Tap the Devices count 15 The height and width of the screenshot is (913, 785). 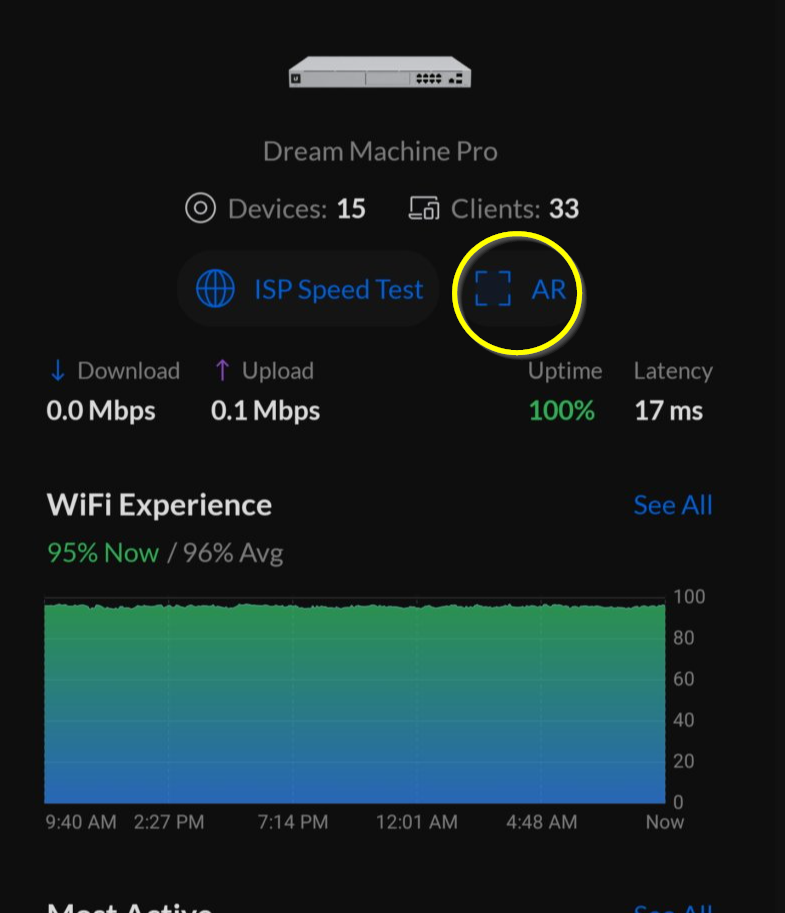click(x=351, y=208)
